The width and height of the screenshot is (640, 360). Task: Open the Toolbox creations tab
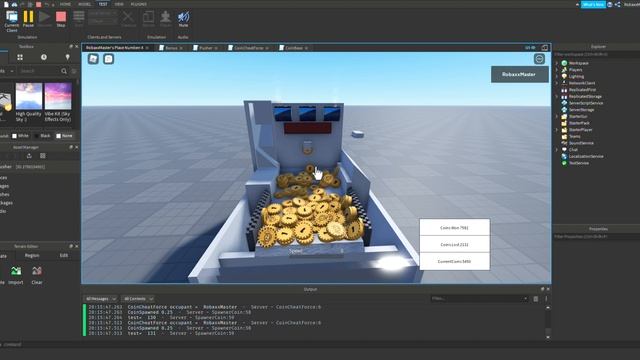(x=67, y=58)
